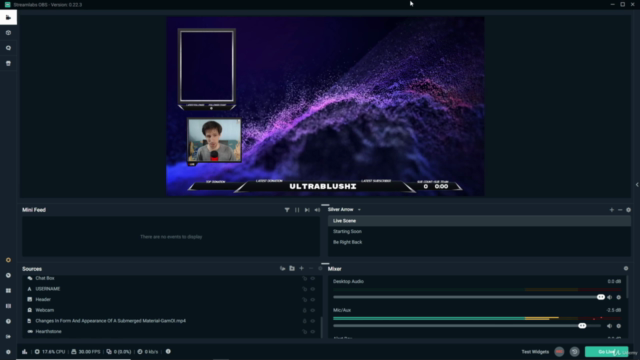Hide the Hearthstone source eye icon

click(313, 331)
